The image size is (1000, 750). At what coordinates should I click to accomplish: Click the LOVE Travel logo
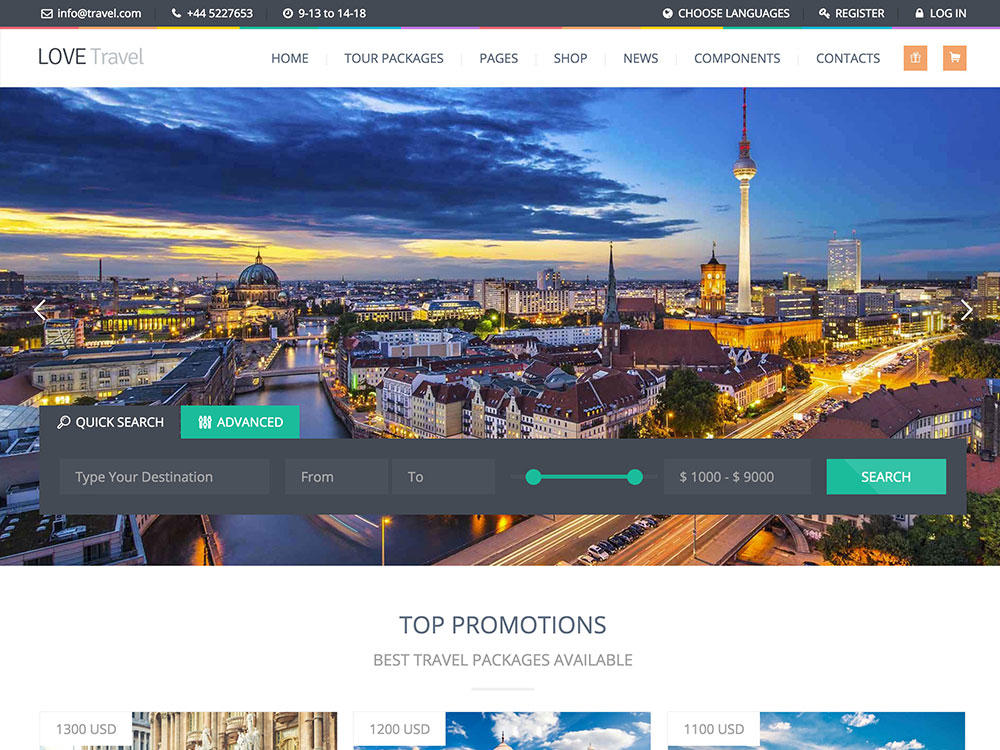pyautogui.click(x=91, y=57)
